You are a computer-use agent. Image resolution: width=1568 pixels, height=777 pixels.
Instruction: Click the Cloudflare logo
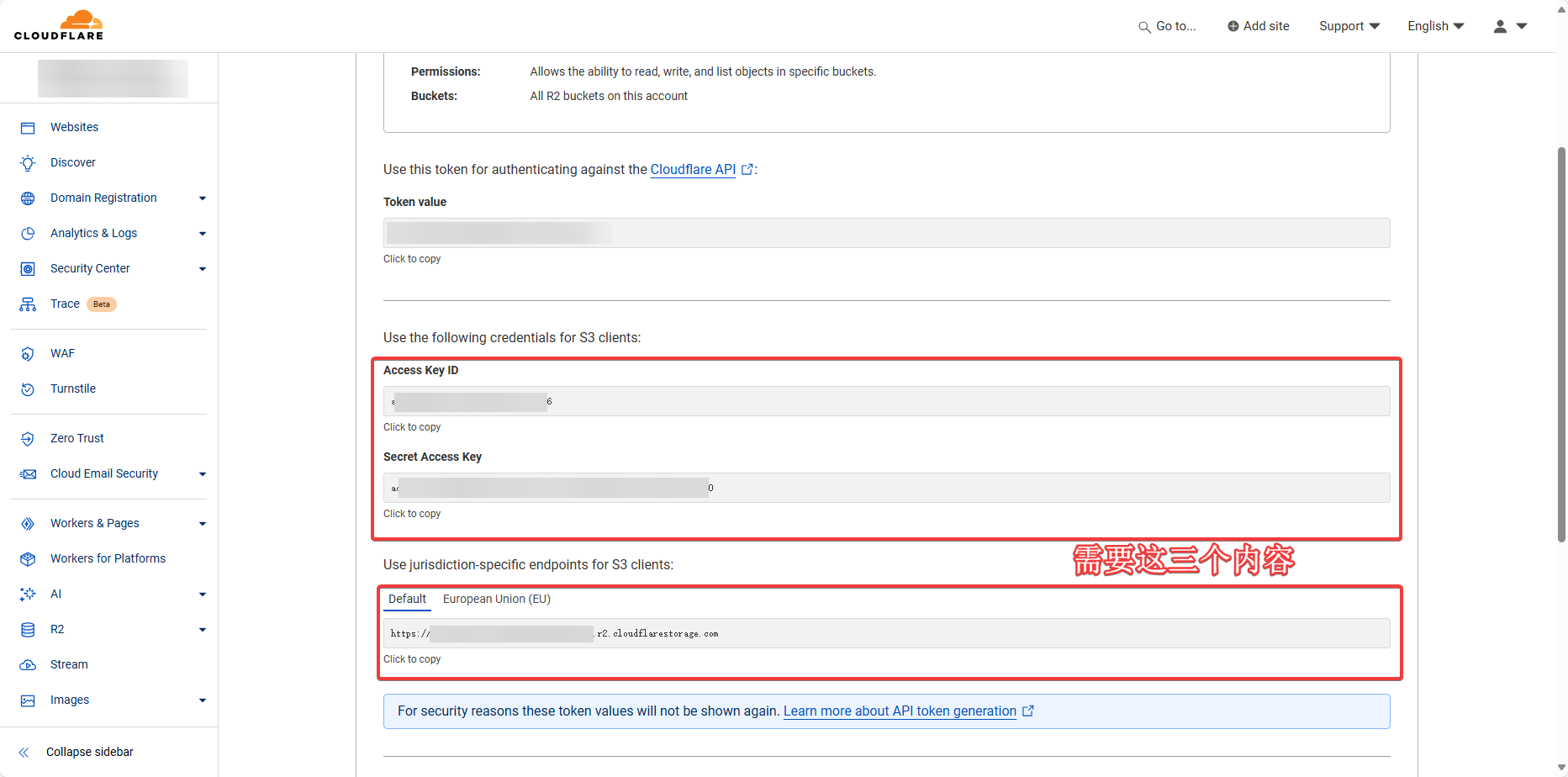tap(59, 25)
